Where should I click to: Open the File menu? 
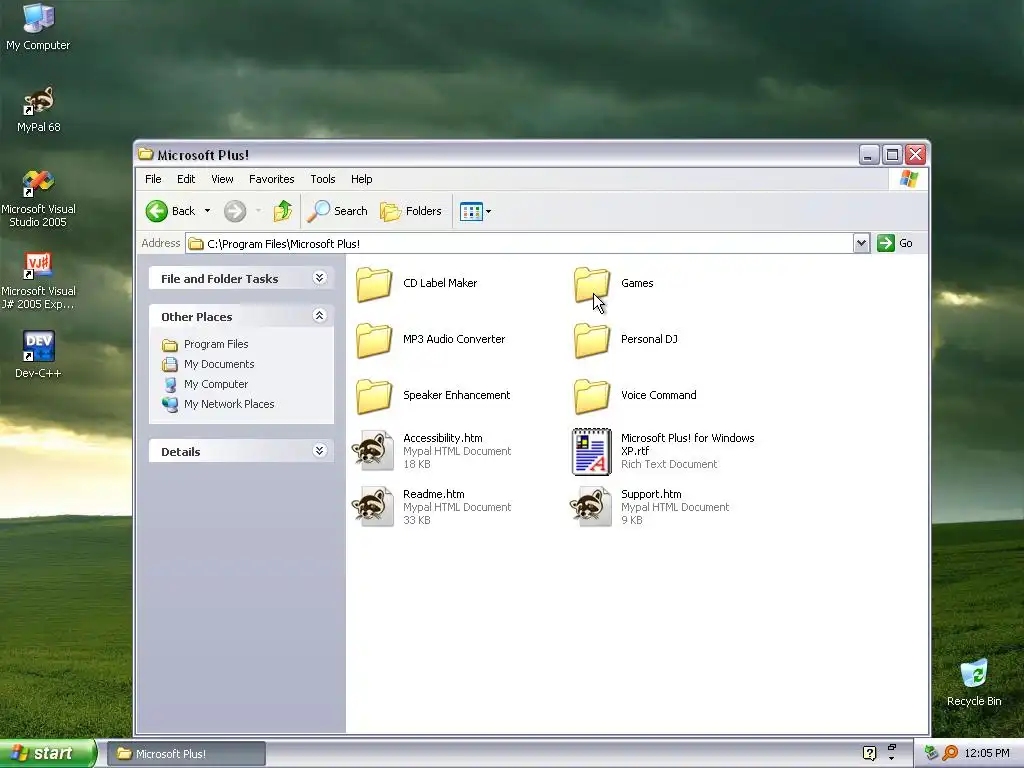coord(153,179)
